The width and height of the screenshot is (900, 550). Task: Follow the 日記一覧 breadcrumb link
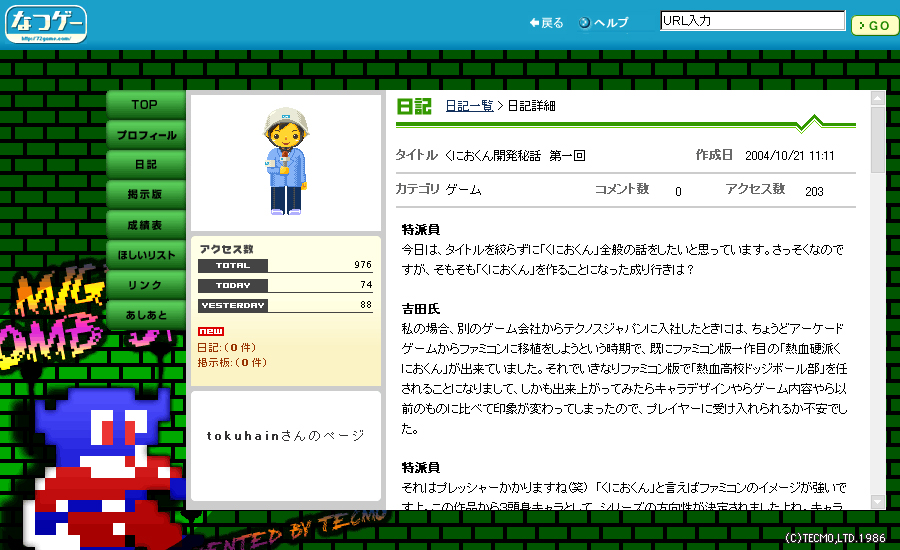pyautogui.click(x=469, y=106)
